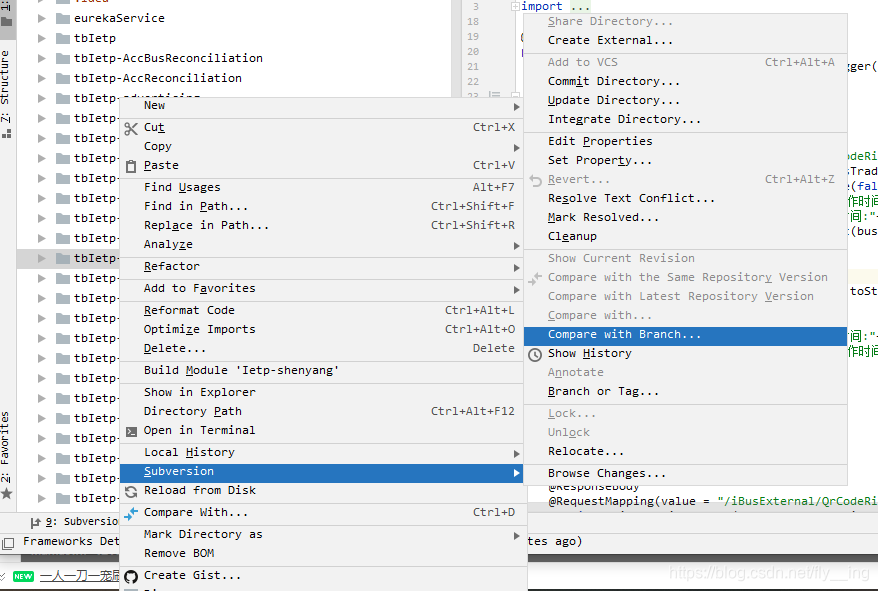Expand the tbIetp-AccReconciliation node
The height and width of the screenshot is (591, 878).
[x=41, y=78]
